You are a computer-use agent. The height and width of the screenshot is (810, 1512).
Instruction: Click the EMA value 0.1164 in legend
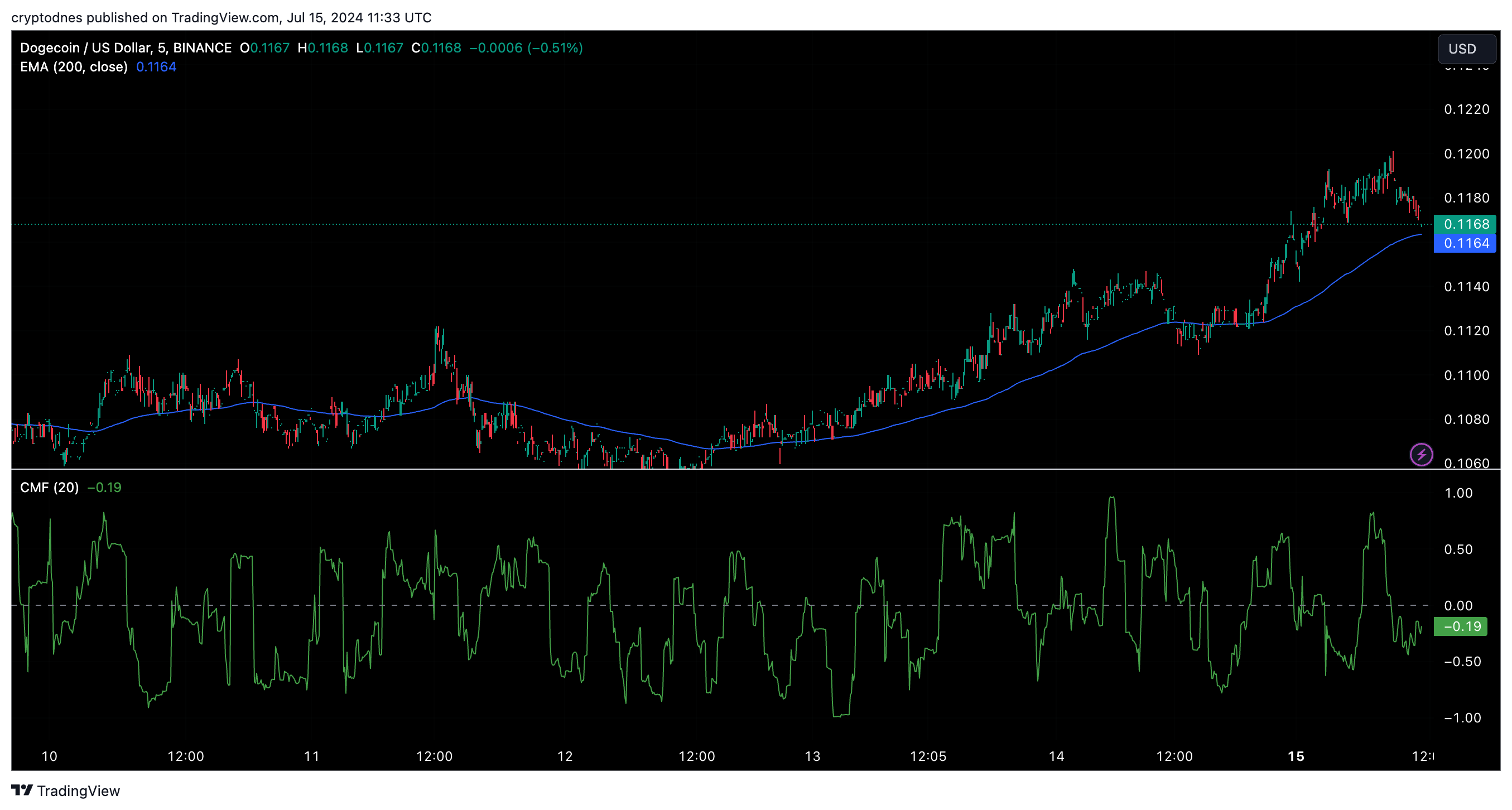coord(156,67)
